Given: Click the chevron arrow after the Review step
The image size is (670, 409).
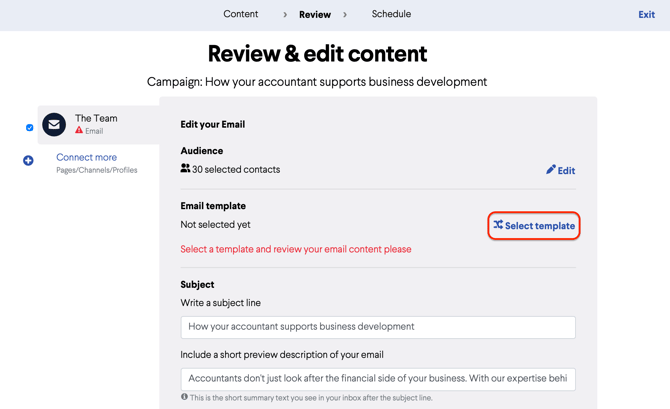Looking at the screenshot, I should click(x=345, y=15).
